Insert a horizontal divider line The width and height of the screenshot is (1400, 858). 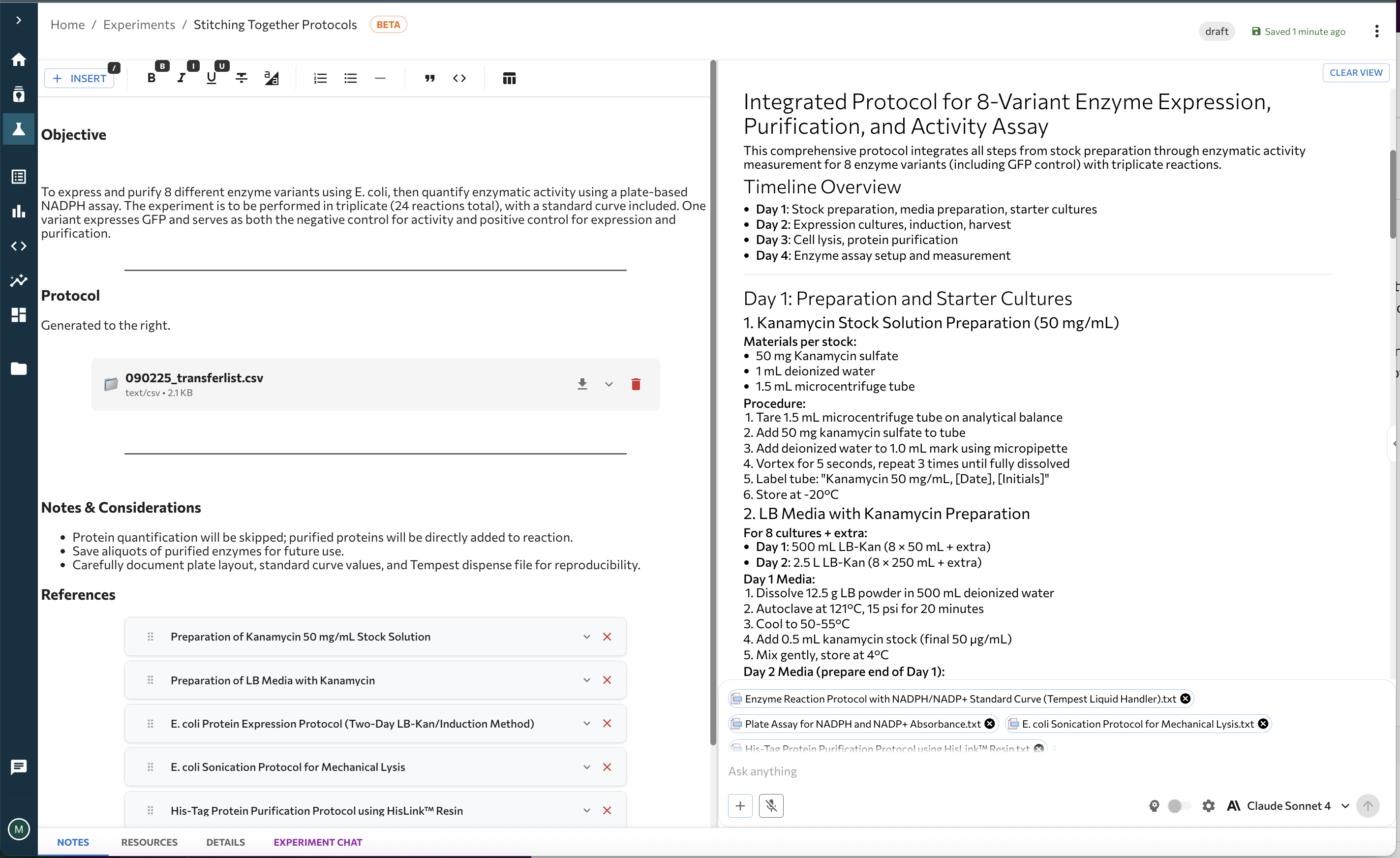[380, 78]
